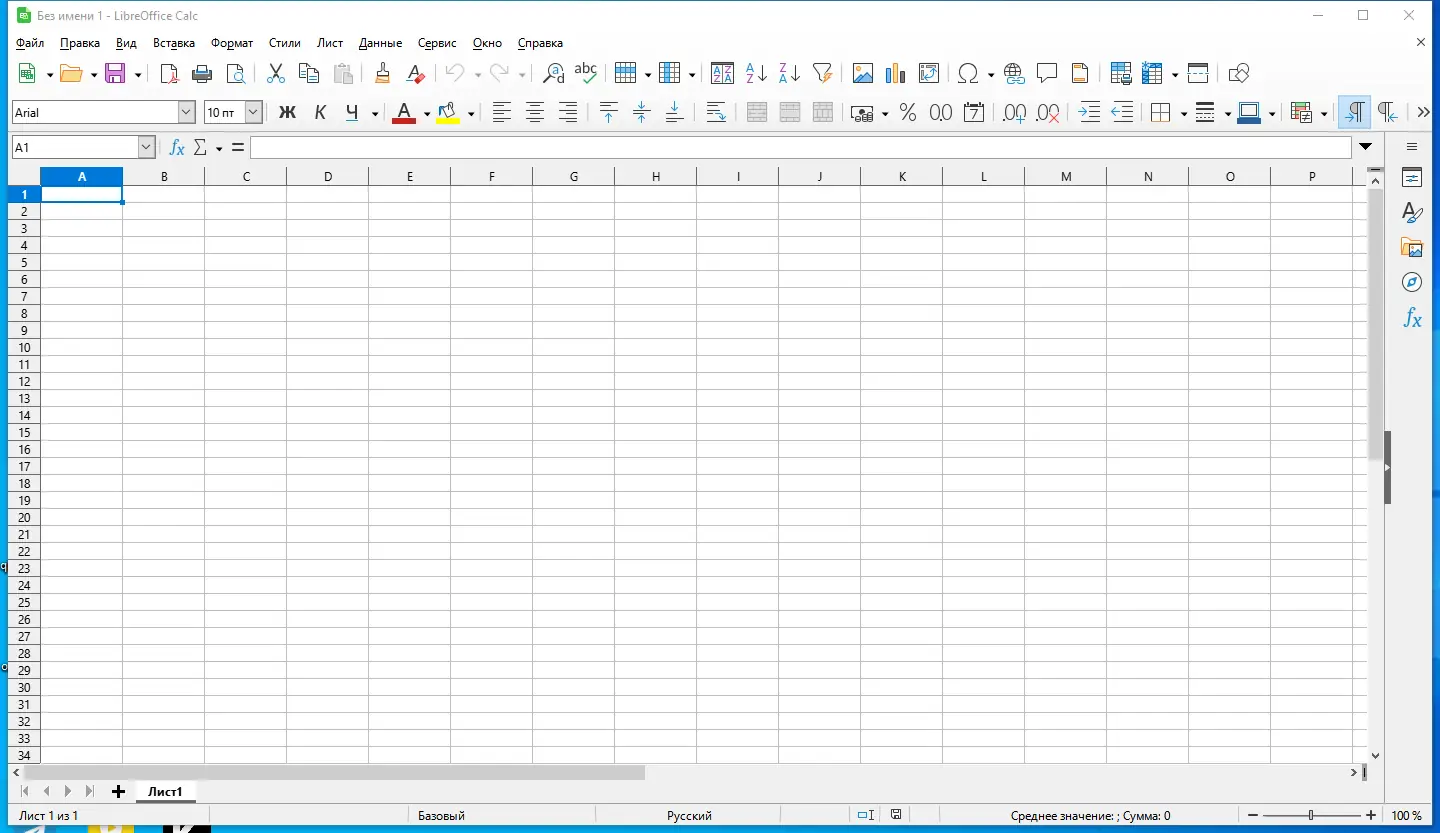Open the sidebar Properties panel

tap(1412, 178)
